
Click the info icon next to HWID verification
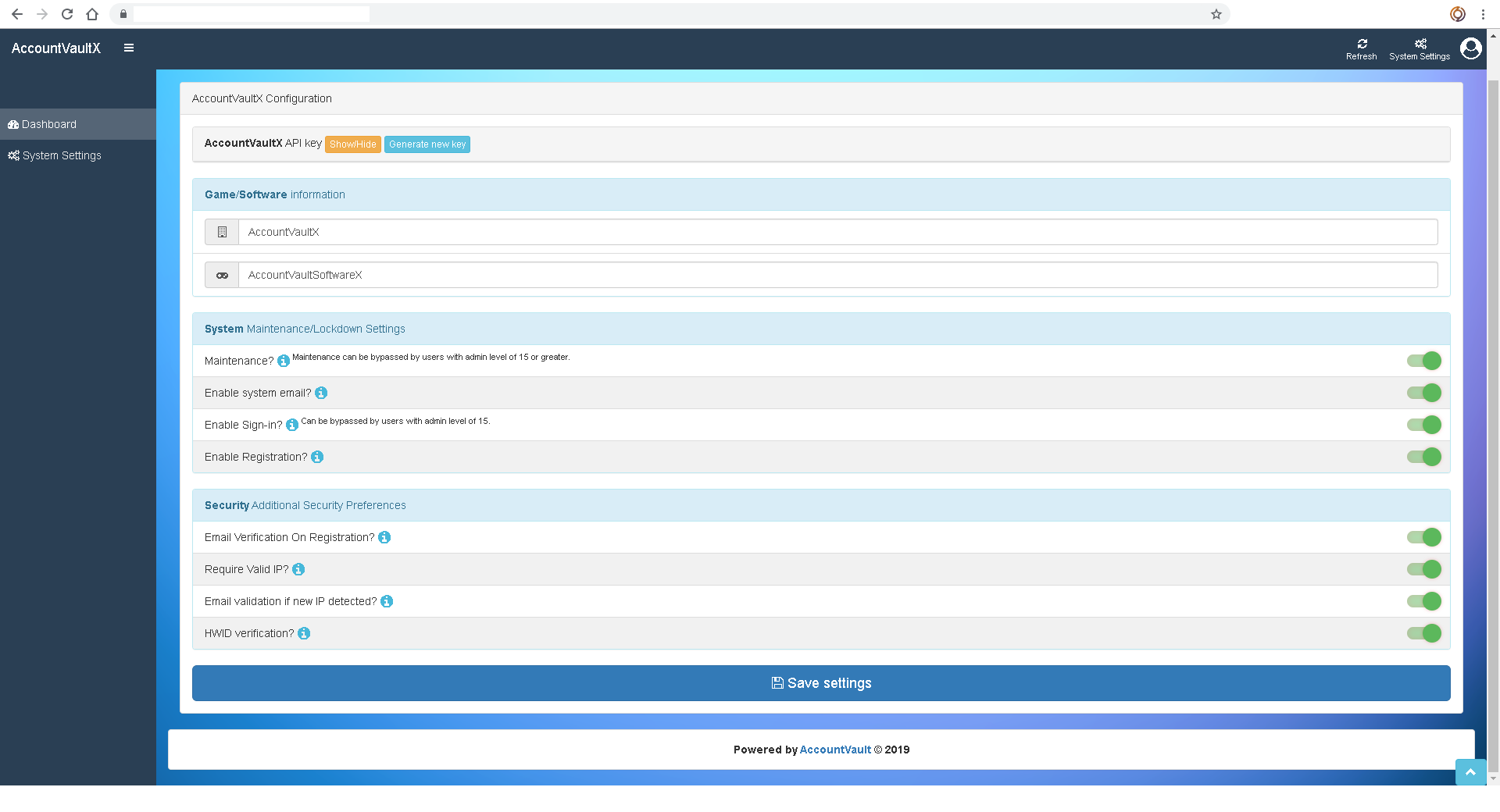click(304, 633)
